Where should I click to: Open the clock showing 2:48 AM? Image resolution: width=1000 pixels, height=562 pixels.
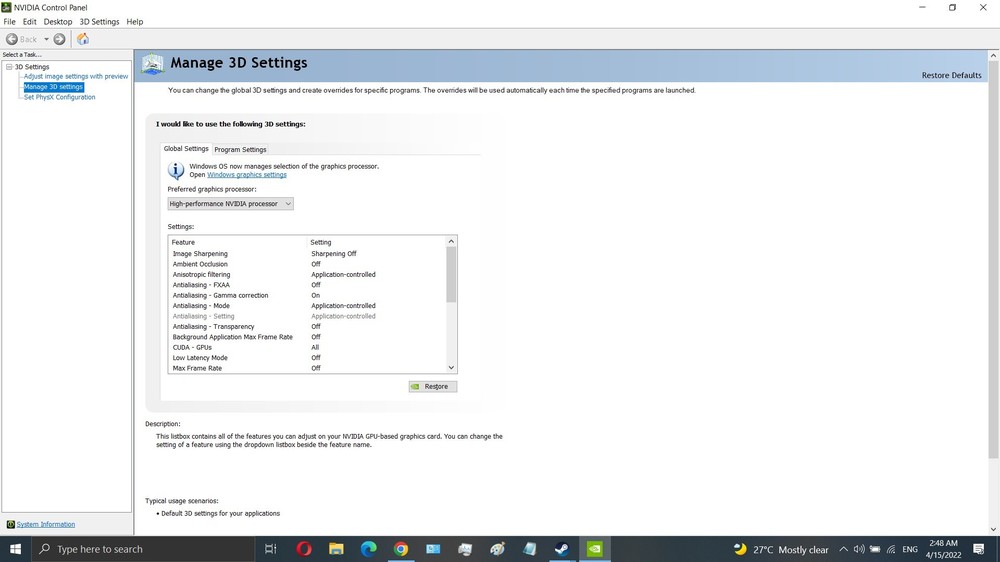point(943,549)
